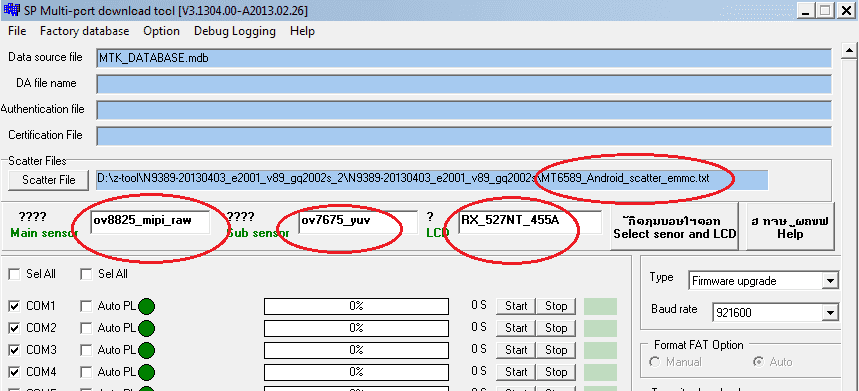
Task: Click the COM2 progress bar
Action: [356, 328]
